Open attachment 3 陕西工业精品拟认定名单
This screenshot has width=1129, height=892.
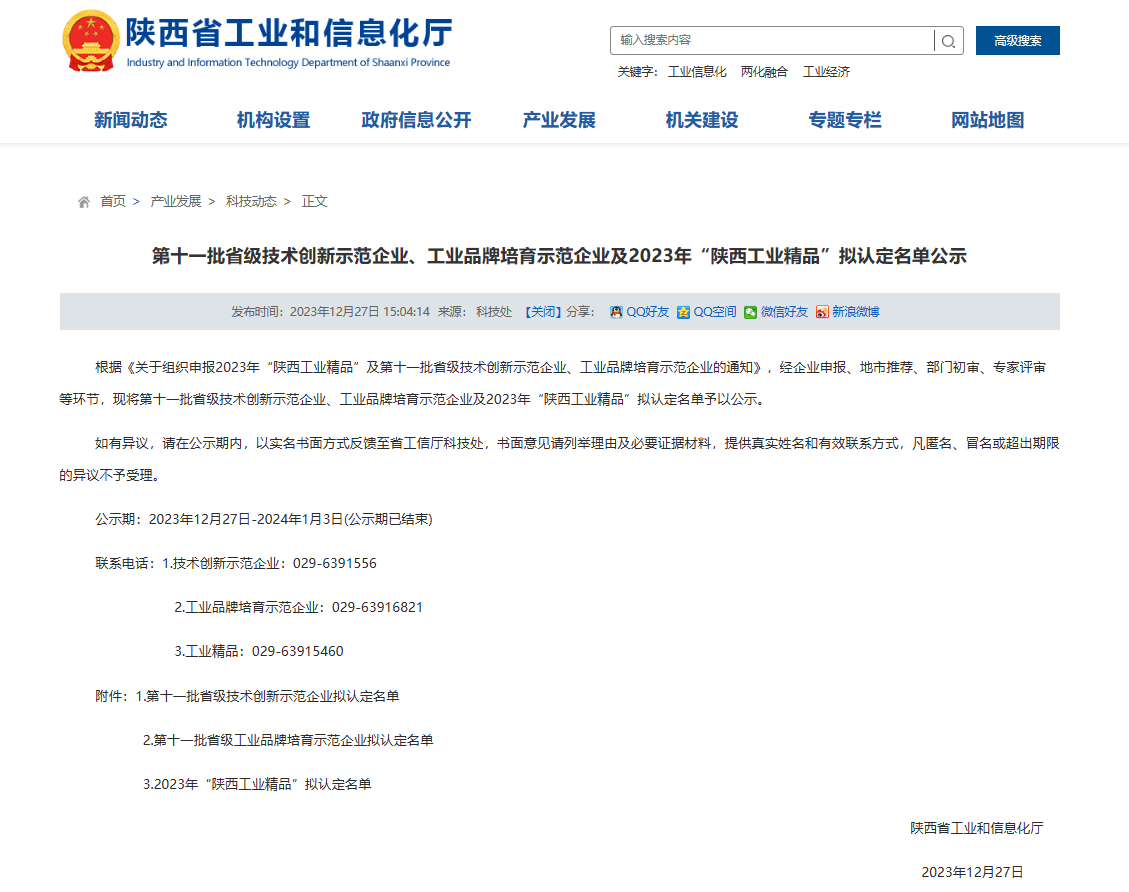click(257, 784)
